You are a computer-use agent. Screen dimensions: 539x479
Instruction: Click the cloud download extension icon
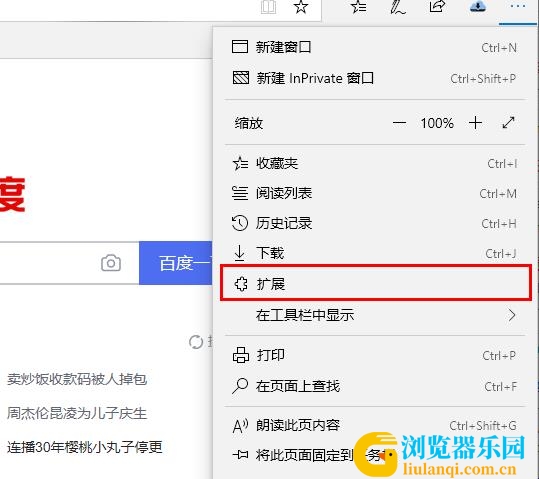click(478, 6)
